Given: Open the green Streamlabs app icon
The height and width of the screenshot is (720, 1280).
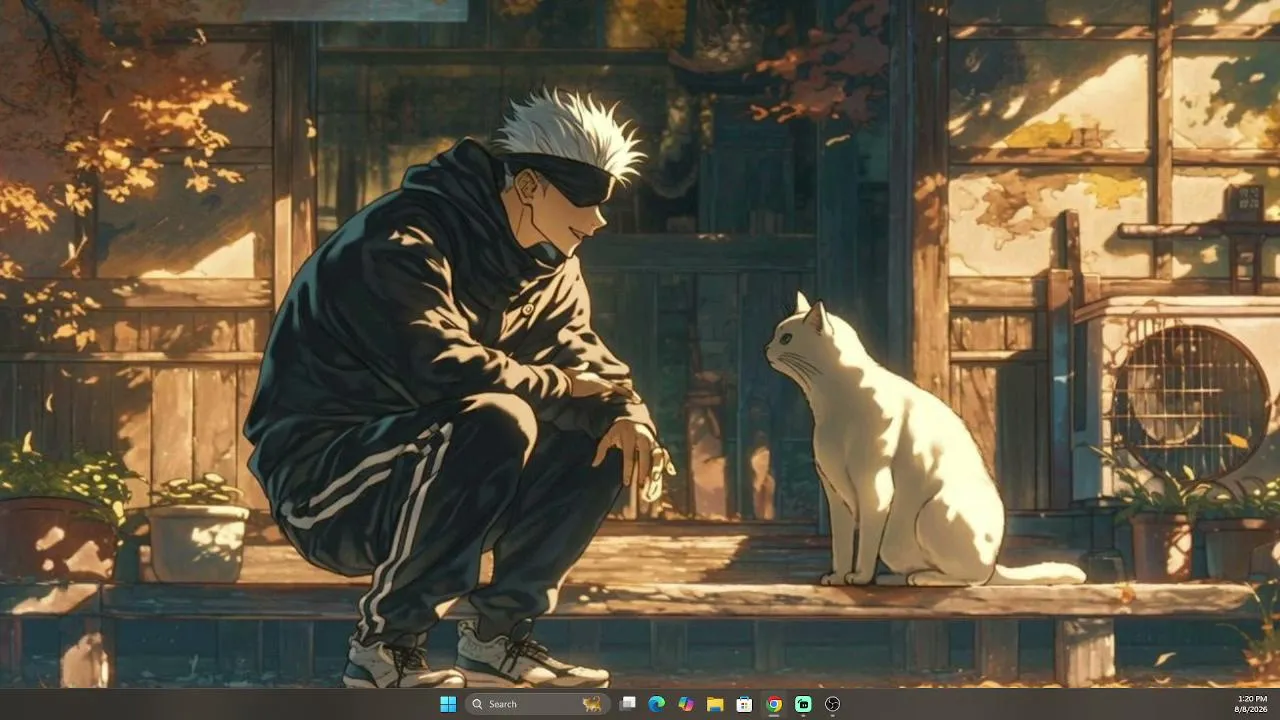Looking at the screenshot, I should 803,704.
